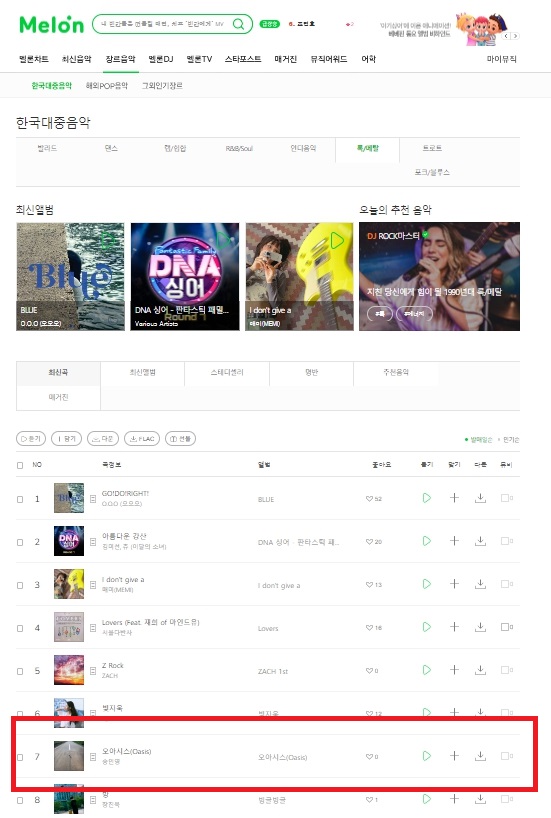Open music video for Lovers track
The image size is (551, 818).
pos(507,627)
